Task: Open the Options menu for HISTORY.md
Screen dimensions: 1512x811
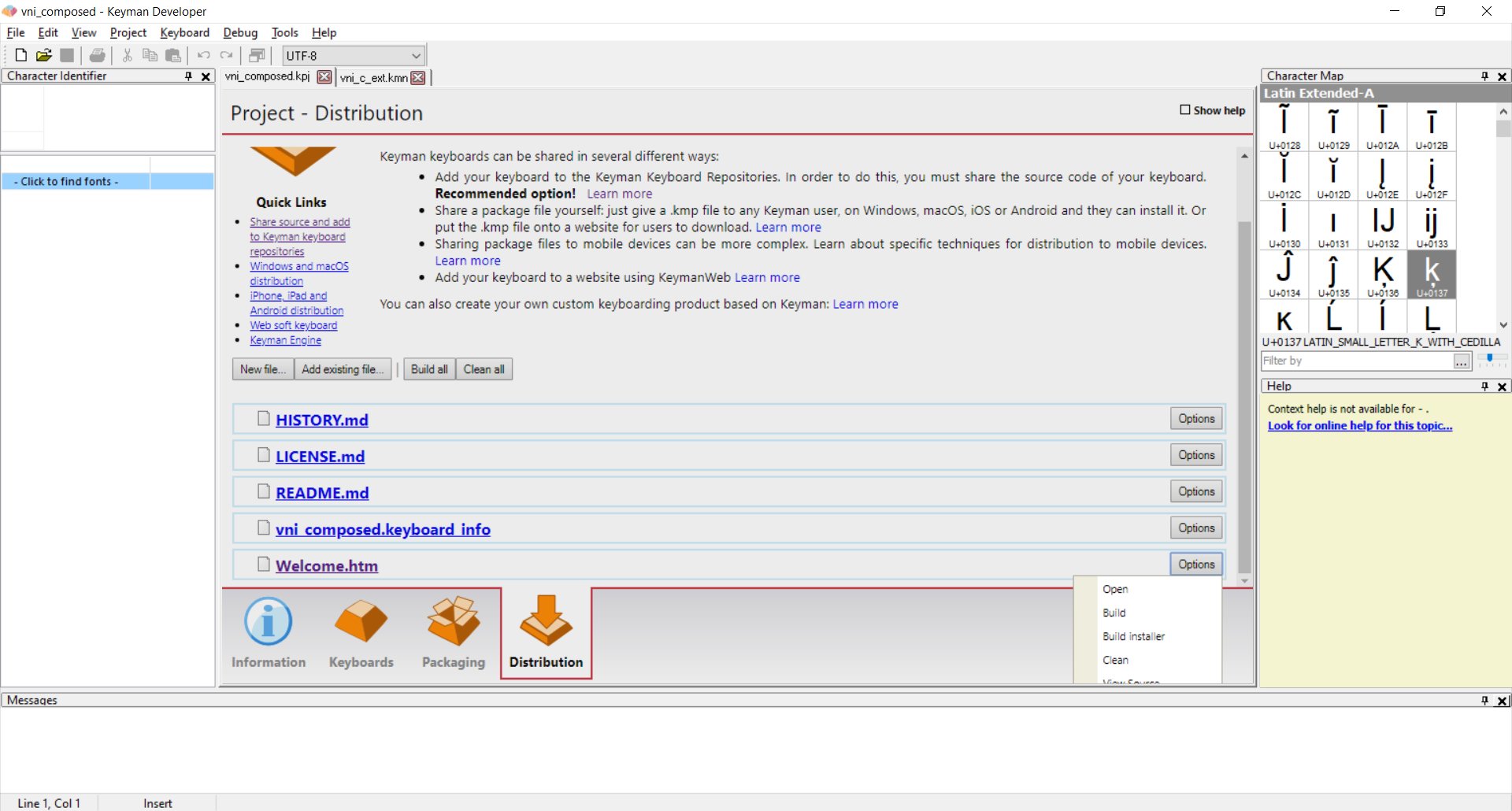Action: coord(1196,419)
